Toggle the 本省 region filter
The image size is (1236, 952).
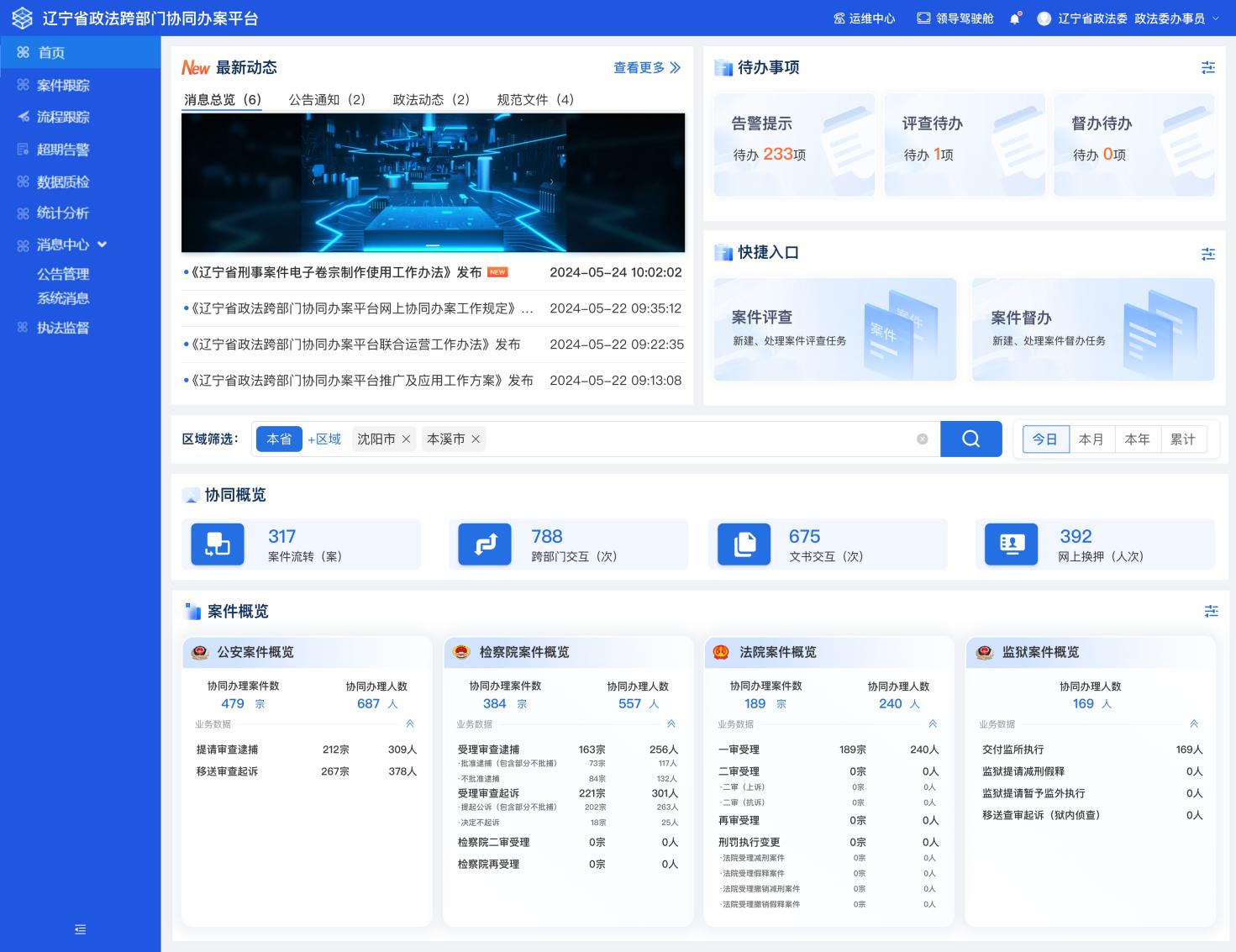(279, 439)
